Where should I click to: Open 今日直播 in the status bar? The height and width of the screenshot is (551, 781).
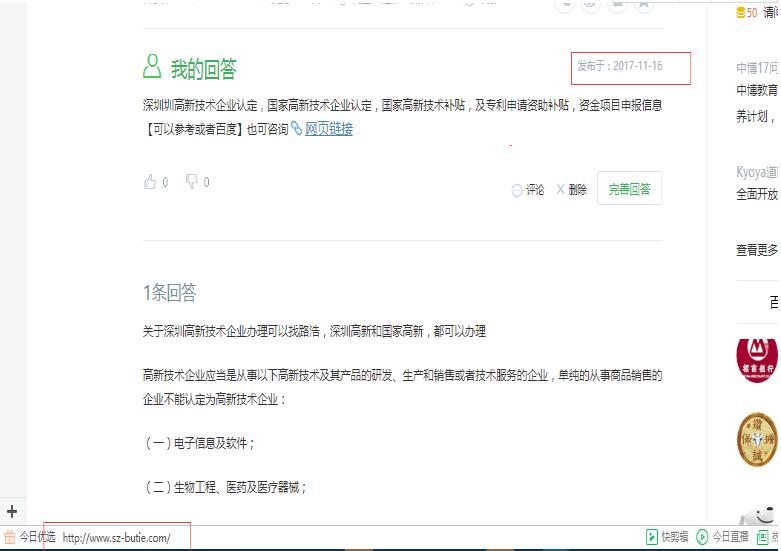722,537
